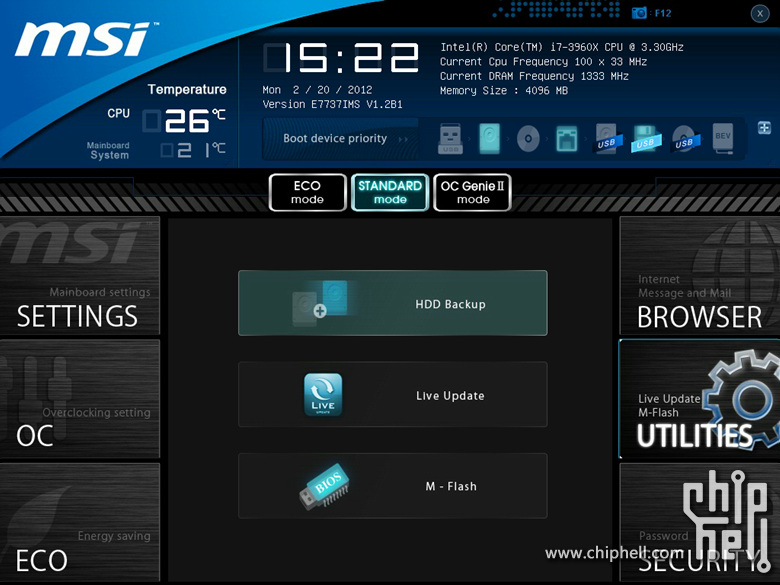Click the Current DRAM Frequency 1333 MHz text
The height and width of the screenshot is (585, 780).
coord(534,76)
